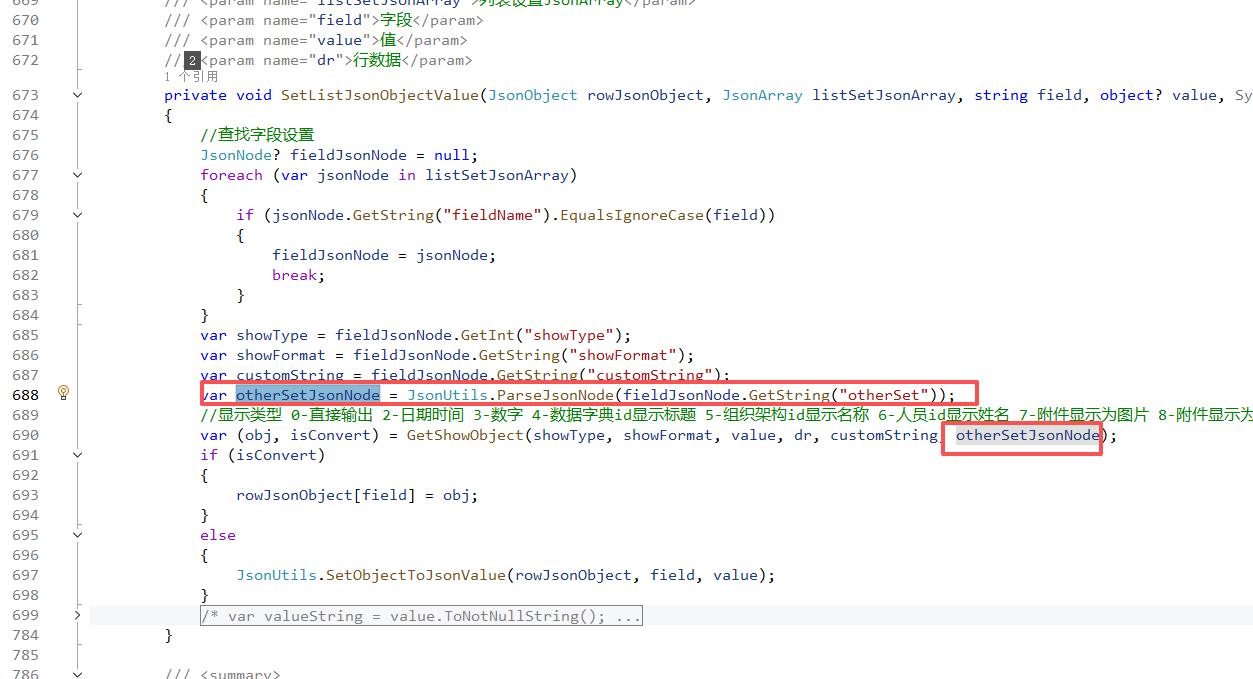The width and height of the screenshot is (1253, 679).
Task: Fold the if block at line 679
Action: [x=78, y=215]
